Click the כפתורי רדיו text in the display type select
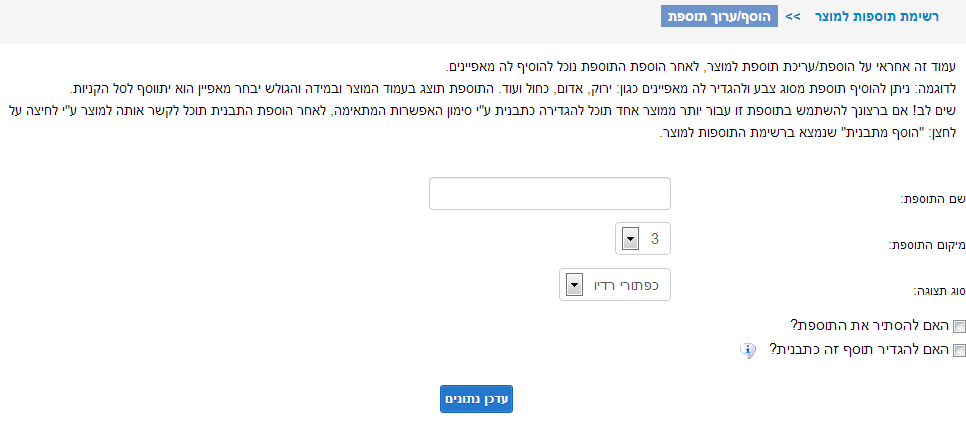Screen dimensions: 966x427 tap(625, 285)
